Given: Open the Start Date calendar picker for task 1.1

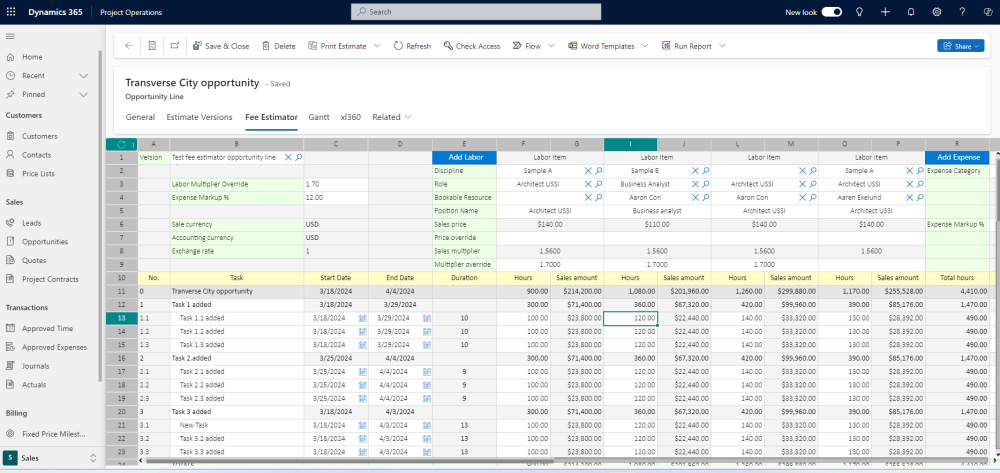Looking at the screenshot, I should coord(362,318).
